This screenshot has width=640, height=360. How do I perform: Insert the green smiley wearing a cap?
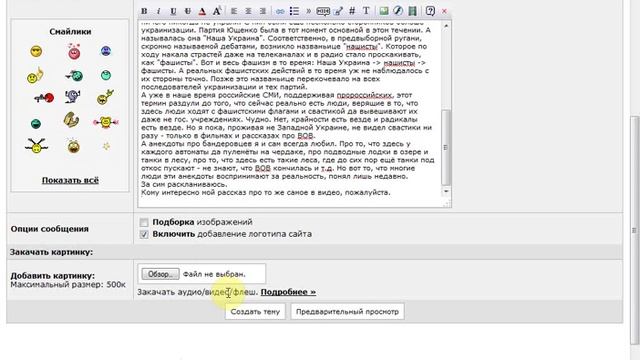coord(74,75)
